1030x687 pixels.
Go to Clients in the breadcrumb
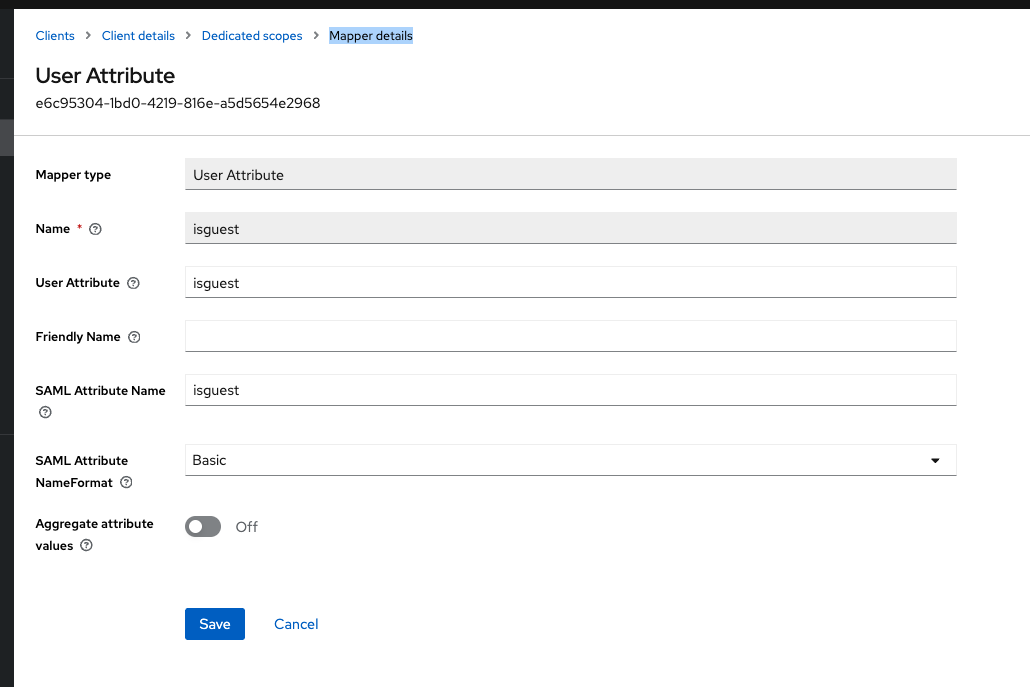coord(55,36)
